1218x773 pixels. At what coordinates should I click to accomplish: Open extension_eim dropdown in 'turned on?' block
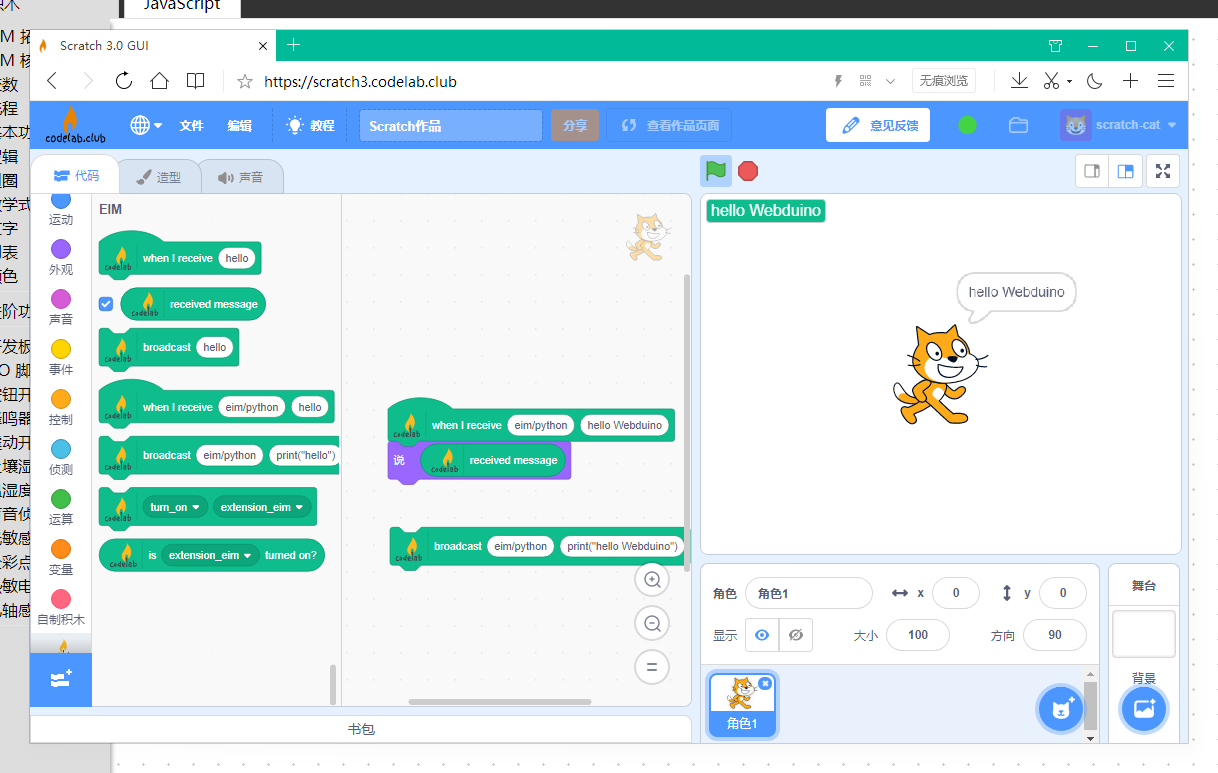(x=210, y=555)
